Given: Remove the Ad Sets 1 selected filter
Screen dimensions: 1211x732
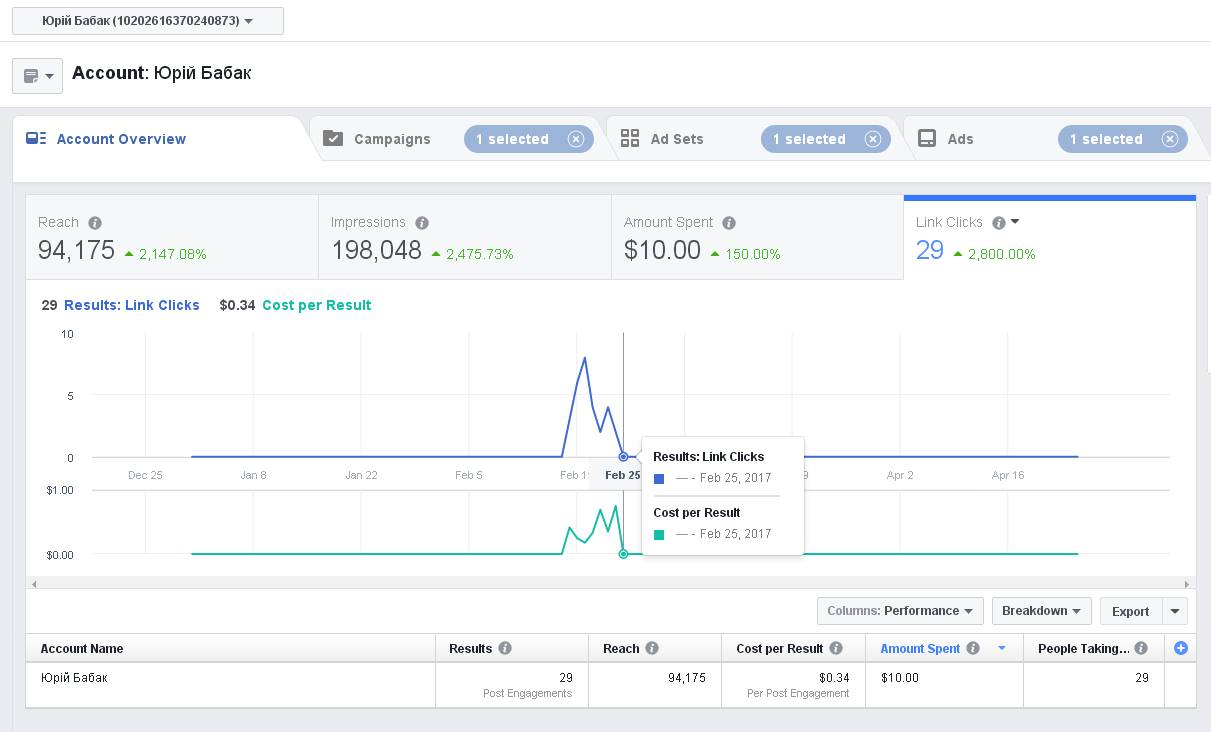Looking at the screenshot, I should pyautogui.click(x=873, y=139).
